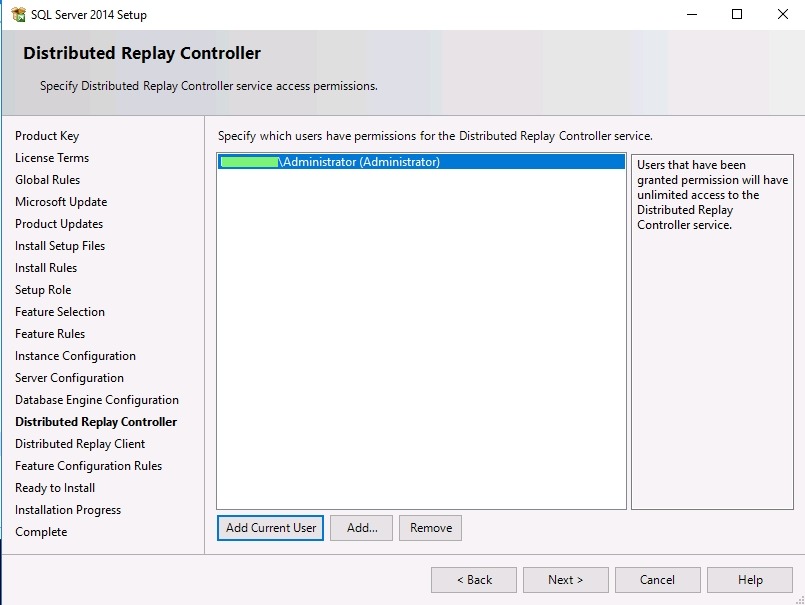Click the Install Rules step

[46, 268]
